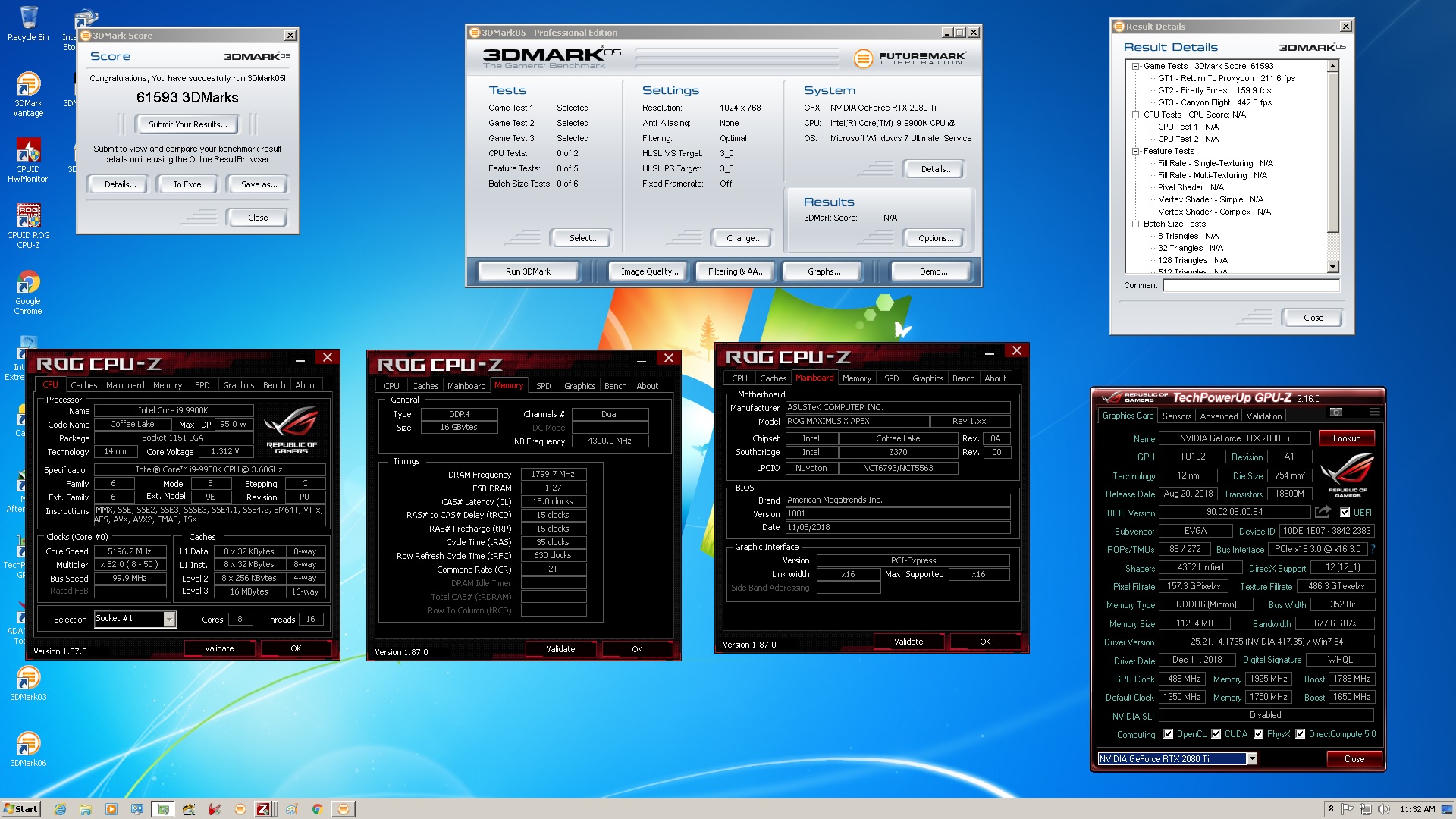The height and width of the screenshot is (819, 1456).
Task: Click Submit Your Results button
Action: pos(187,124)
